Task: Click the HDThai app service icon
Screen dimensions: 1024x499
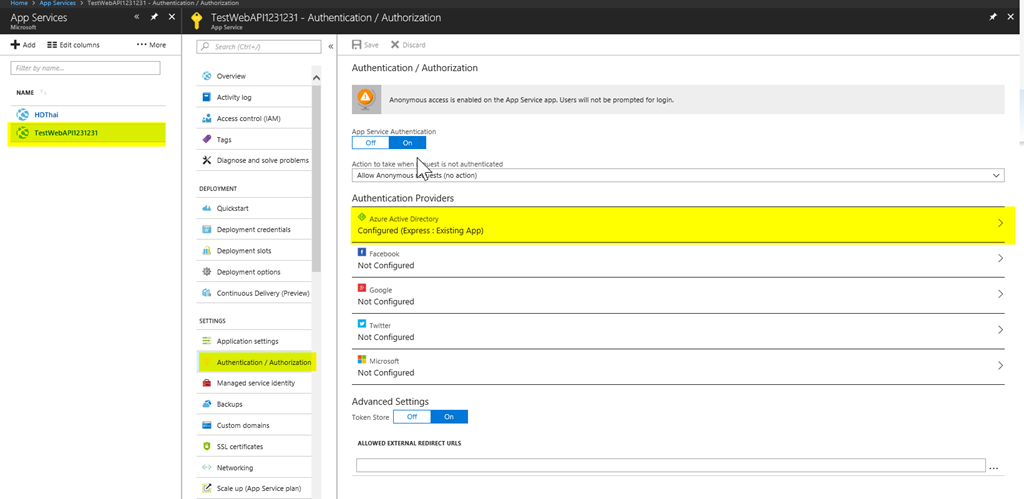Action: [23, 115]
